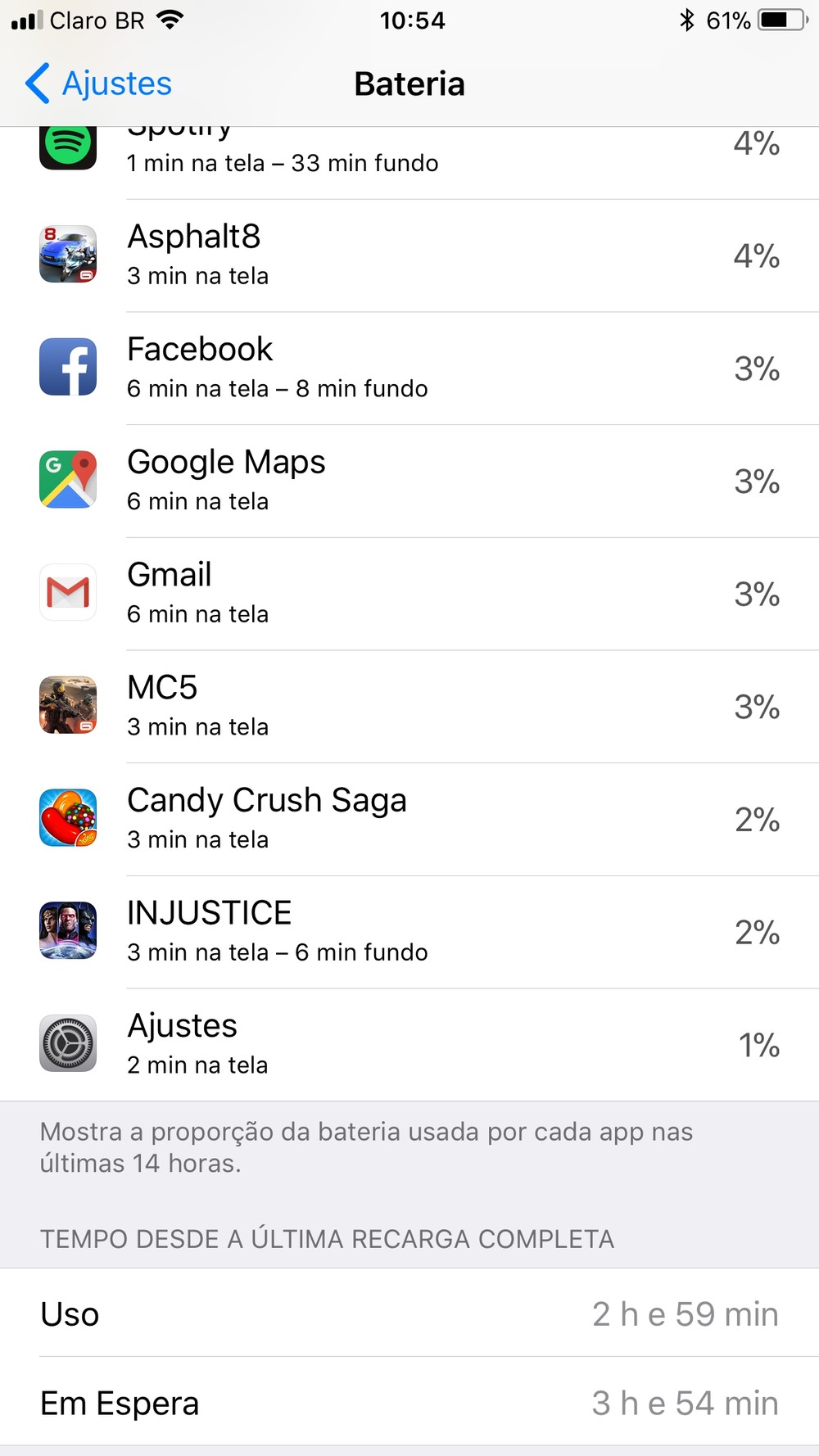The height and width of the screenshot is (1456, 819).
Task: Tap the INJUSTICE game icon
Action: click(x=68, y=930)
